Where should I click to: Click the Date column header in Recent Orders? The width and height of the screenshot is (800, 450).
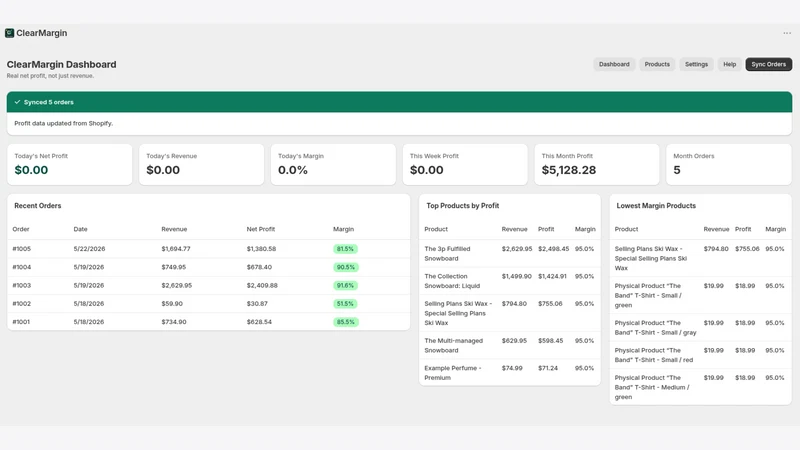(x=80, y=229)
